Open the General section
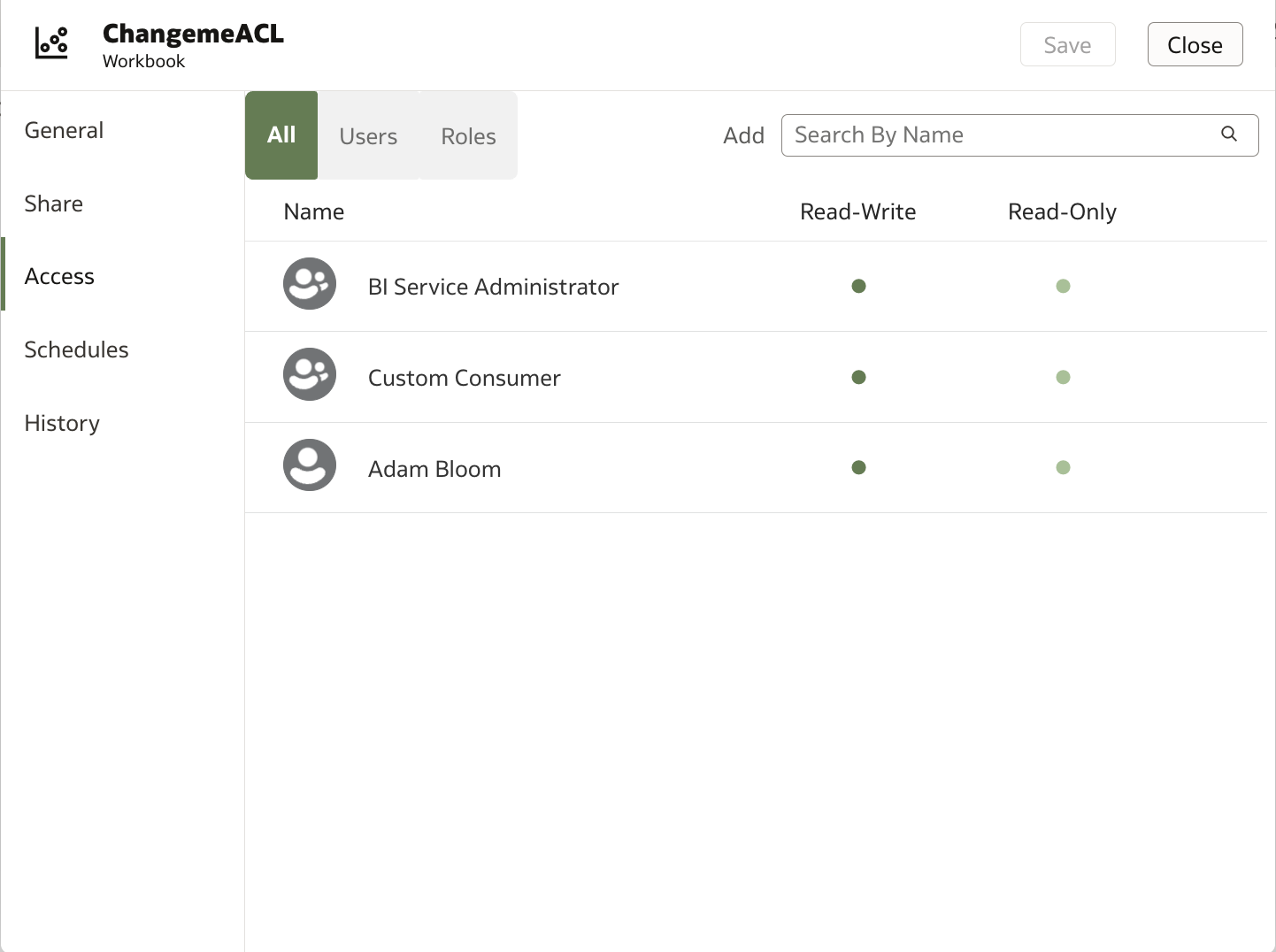 point(63,130)
